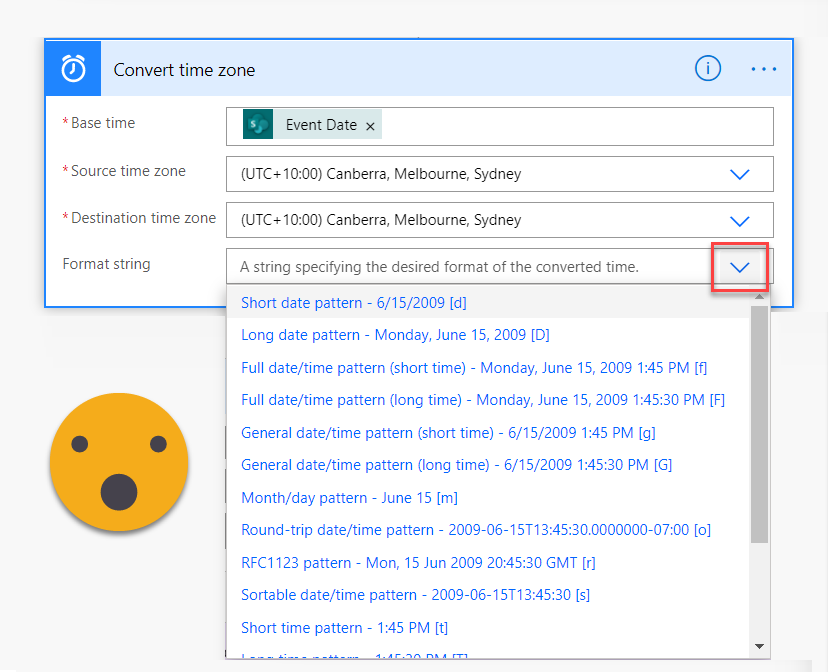Screen dimensions: 828x672
Task: Click the Format string label
Action: click(x=107, y=264)
